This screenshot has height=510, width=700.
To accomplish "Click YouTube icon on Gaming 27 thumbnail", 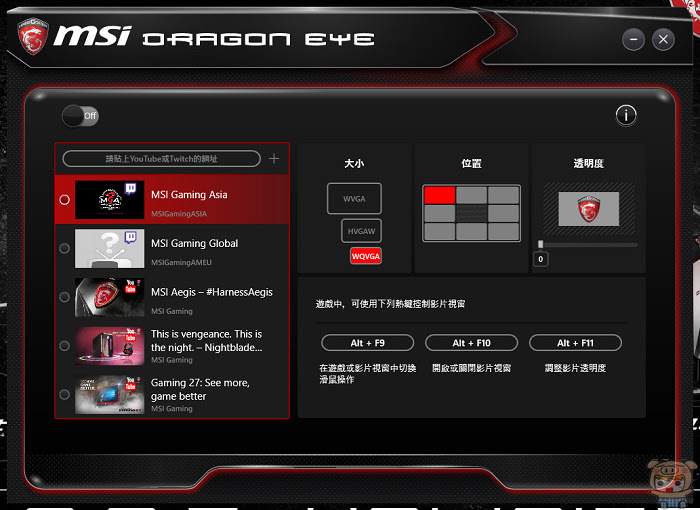I will [130, 383].
